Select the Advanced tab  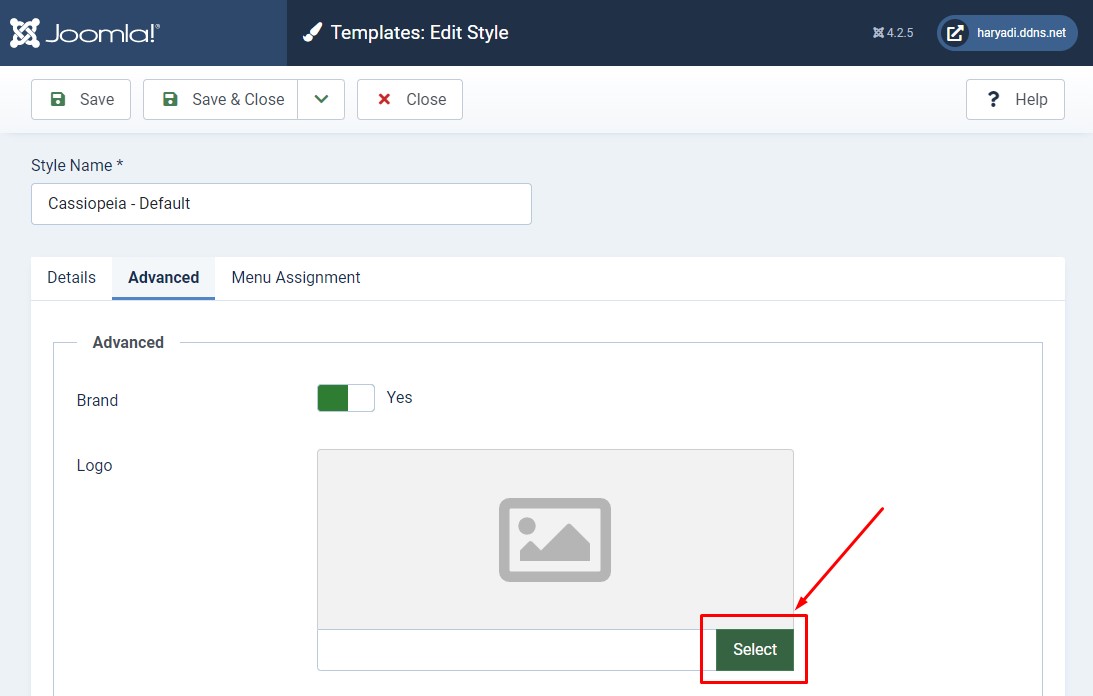[164, 277]
